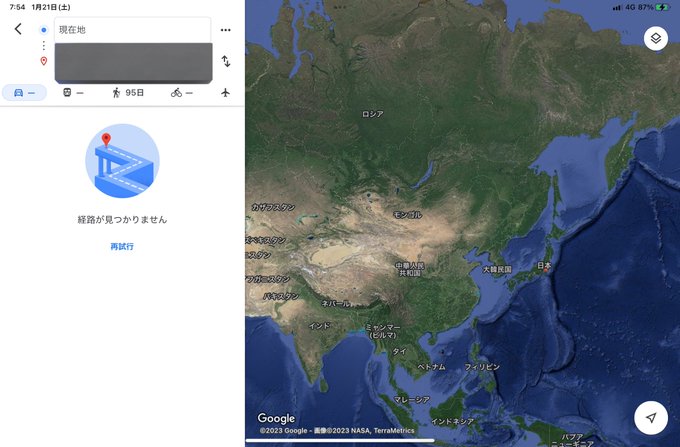Tap the red location marker on Japan
The height and width of the screenshot is (447, 680).
click(545, 271)
